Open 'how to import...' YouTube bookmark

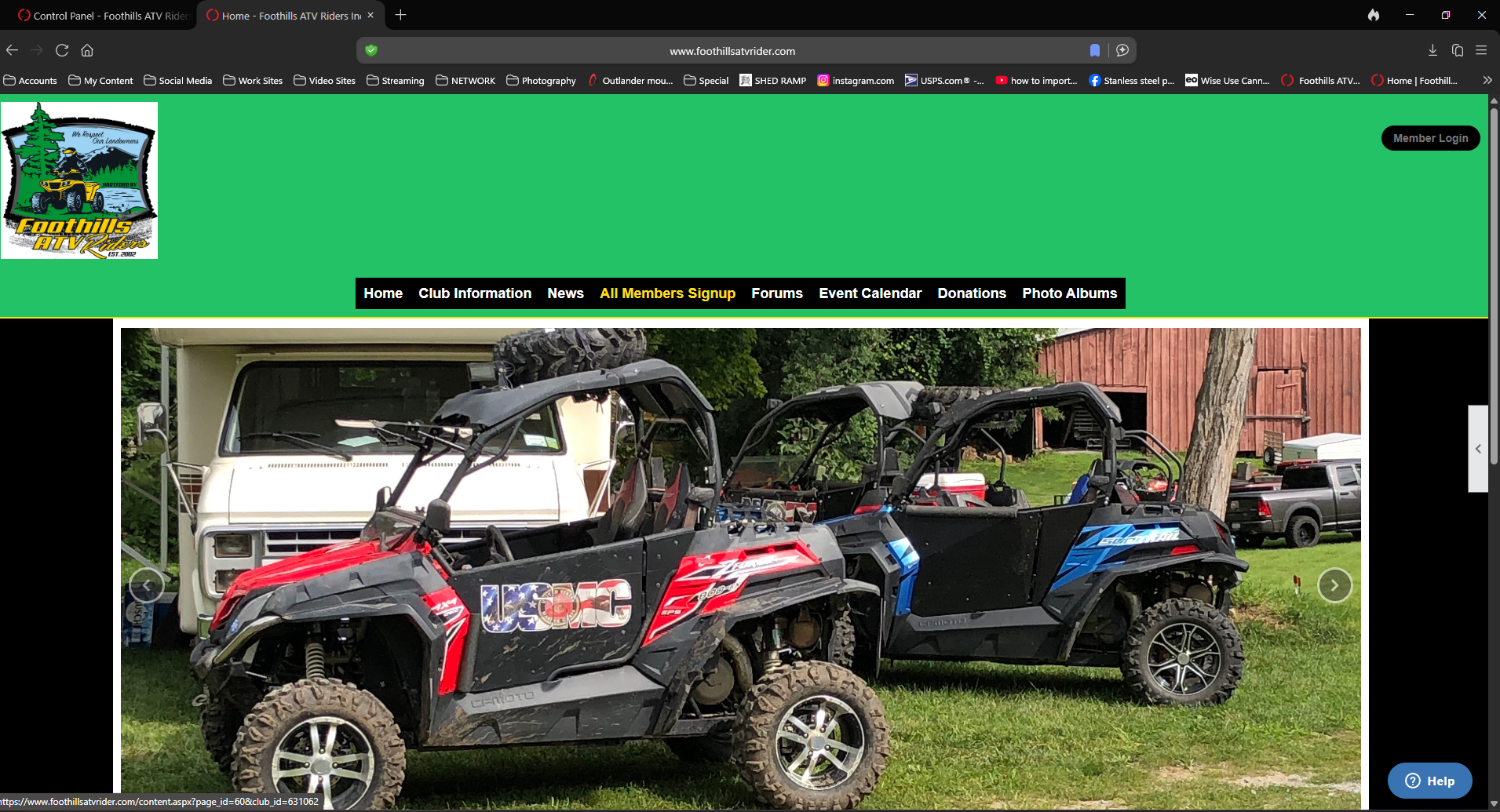1036,80
